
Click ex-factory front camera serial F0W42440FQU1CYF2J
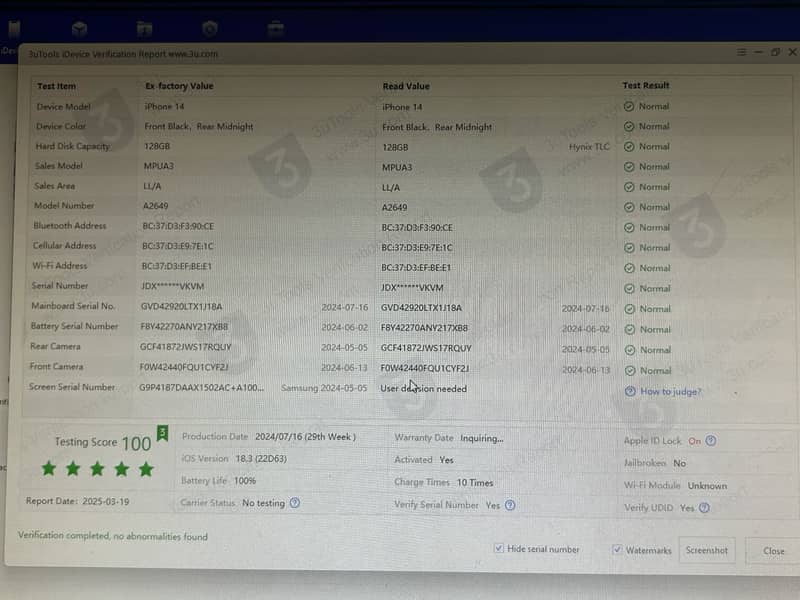point(184,367)
